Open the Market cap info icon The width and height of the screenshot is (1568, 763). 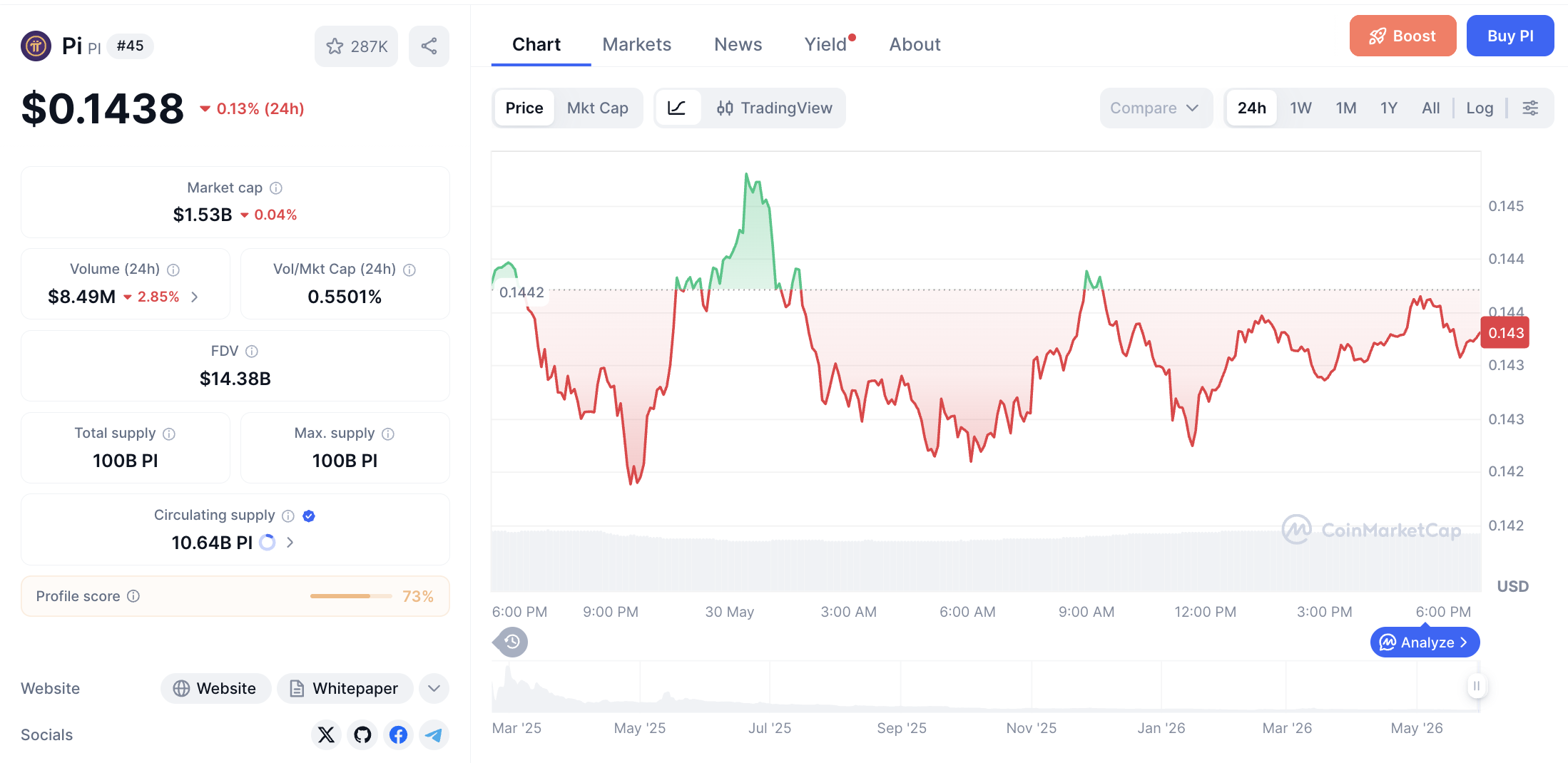point(276,188)
